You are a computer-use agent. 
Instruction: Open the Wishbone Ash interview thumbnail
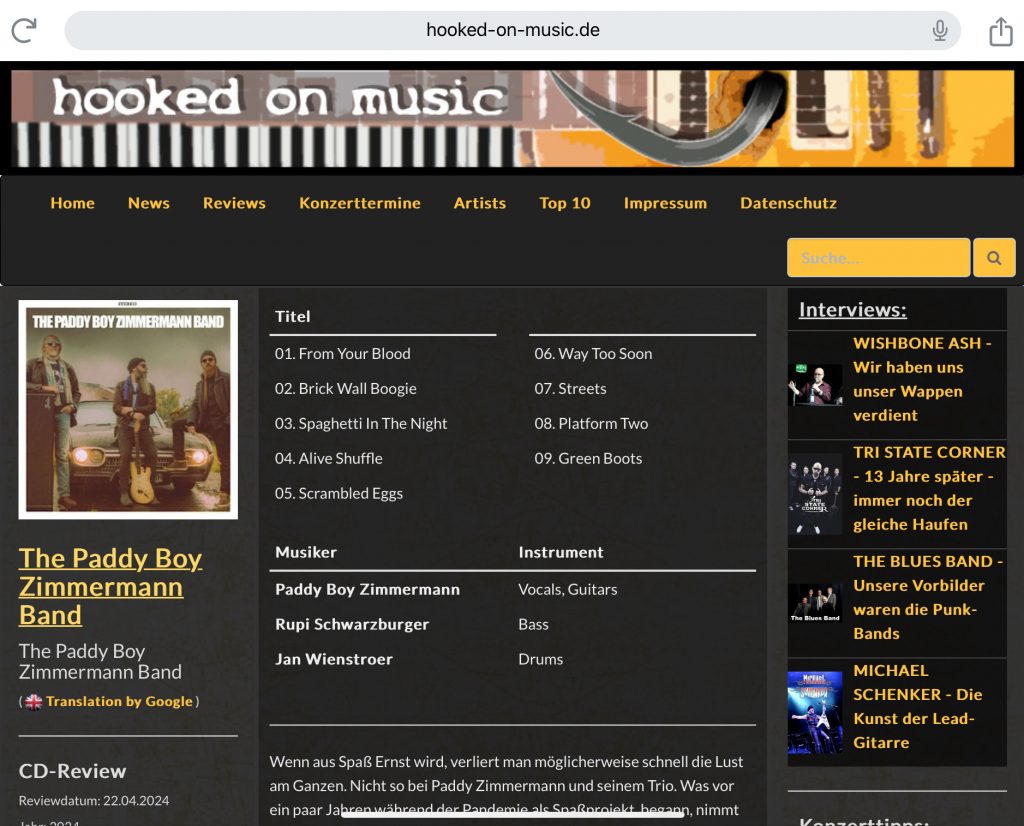pos(814,385)
